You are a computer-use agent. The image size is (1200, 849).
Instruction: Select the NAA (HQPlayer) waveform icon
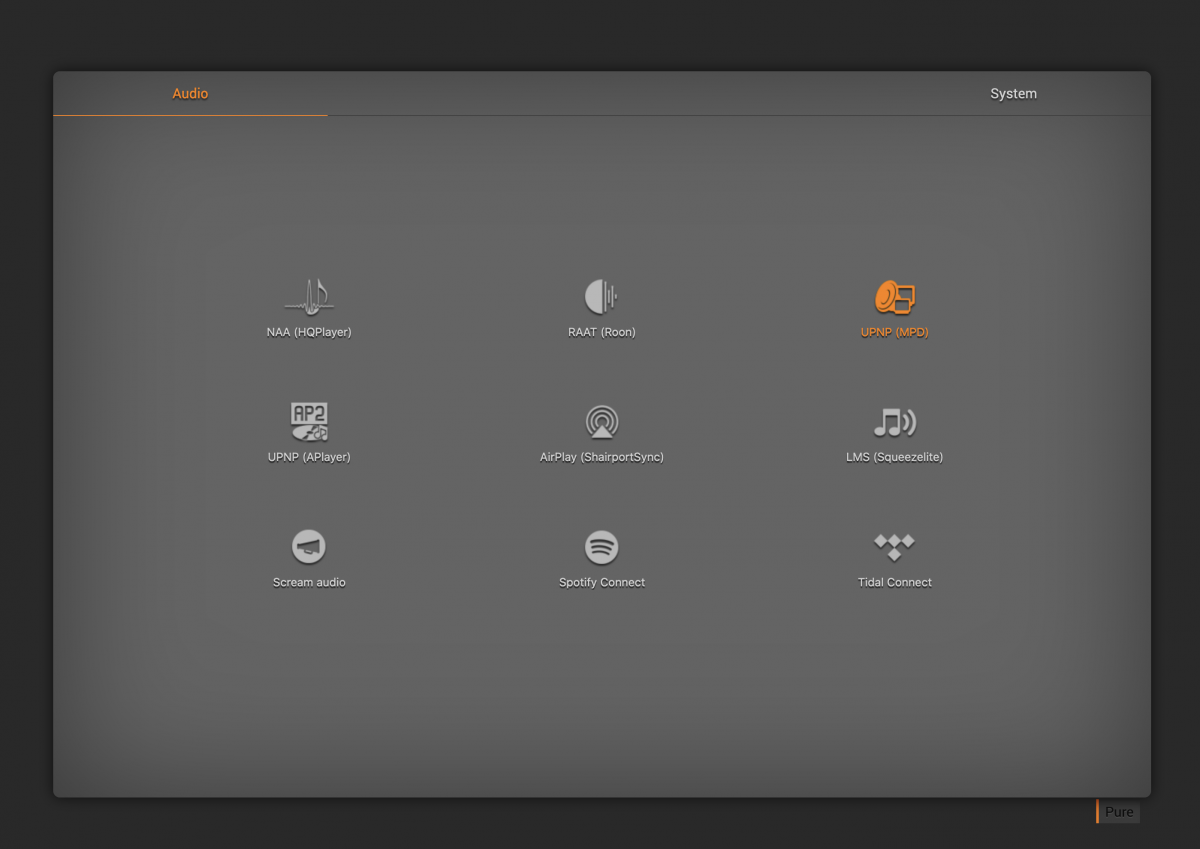point(309,297)
